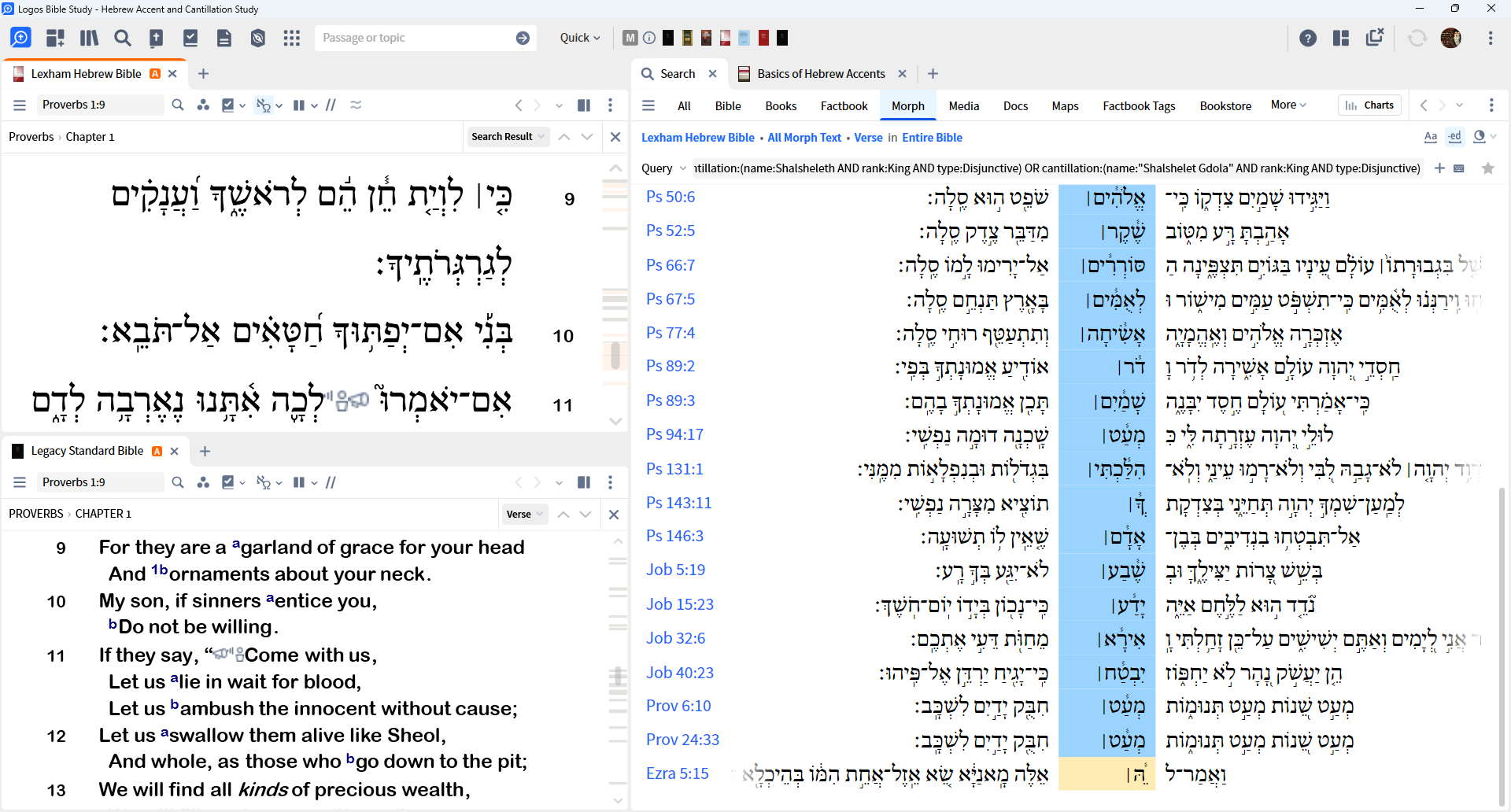This screenshot has width=1511, height=812.
Task: Expand the Quick dropdown
Action: tap(580, 38)
